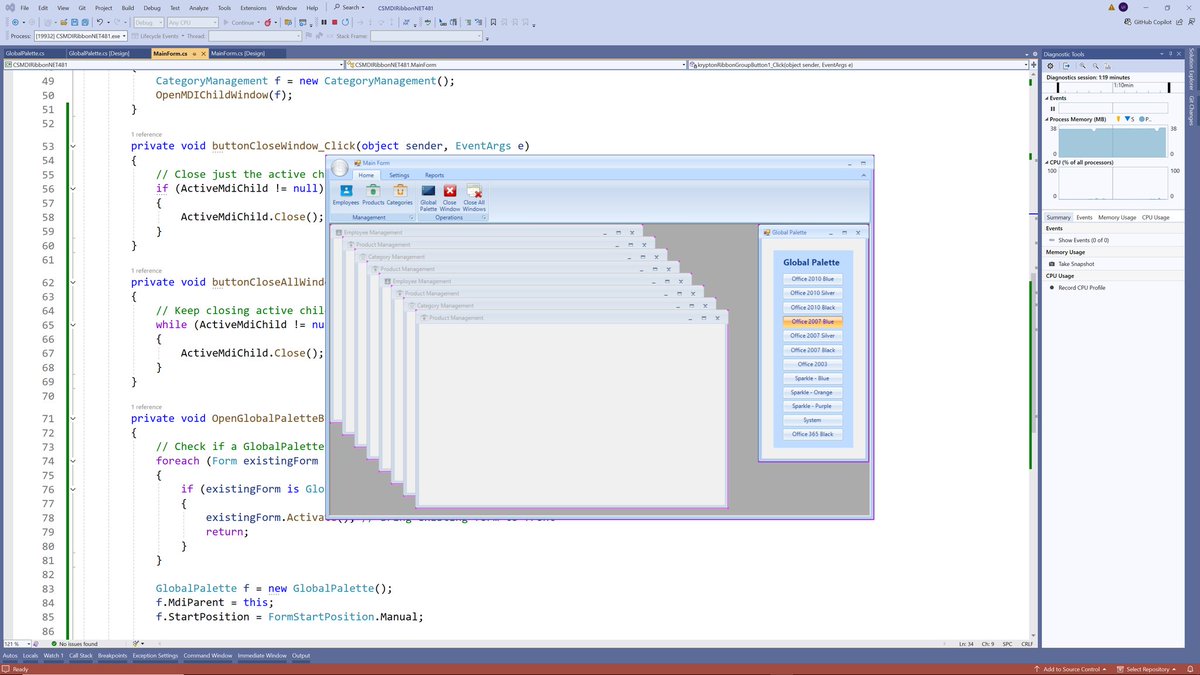Open Global Palette from the ribbon
1200x675 pixels.
pos(428,196)
